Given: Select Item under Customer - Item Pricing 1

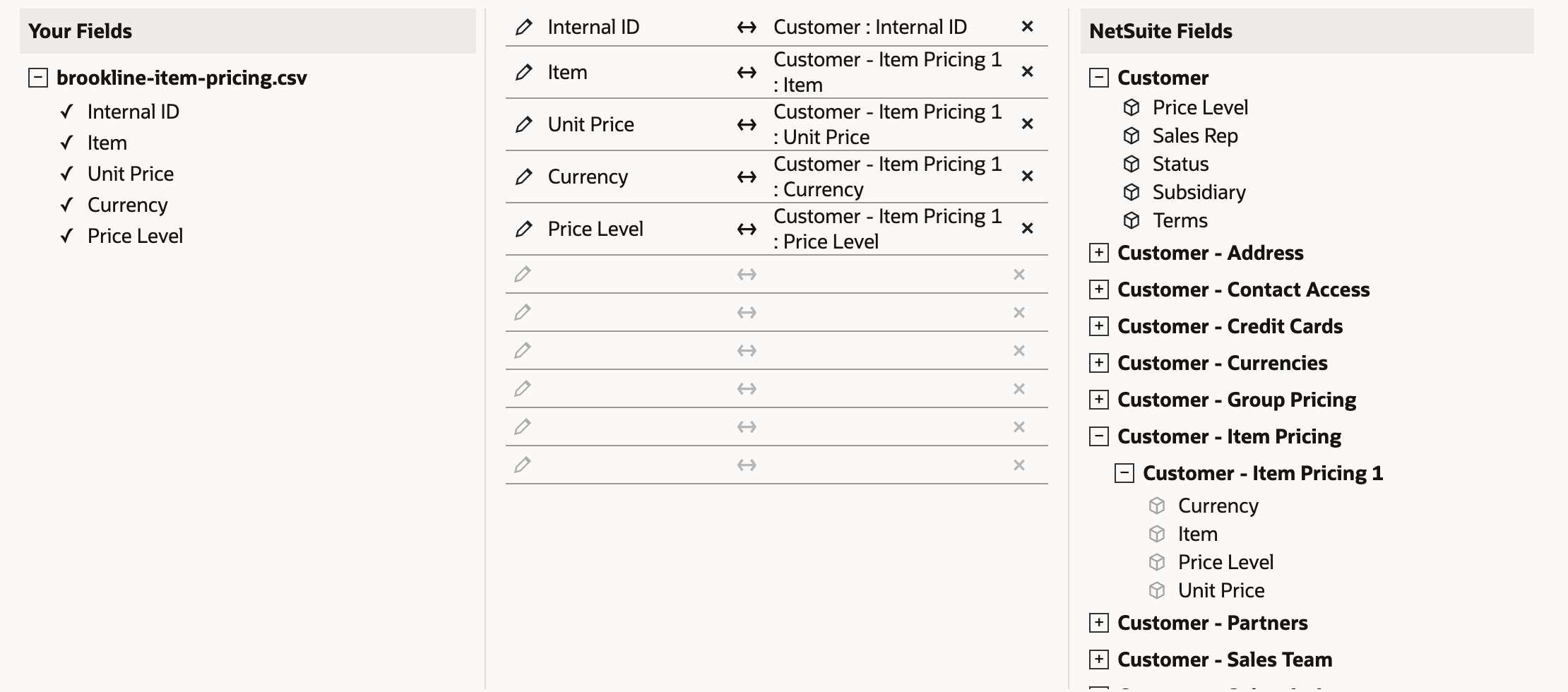Looking at the screenshot, I should point(1198,534).
